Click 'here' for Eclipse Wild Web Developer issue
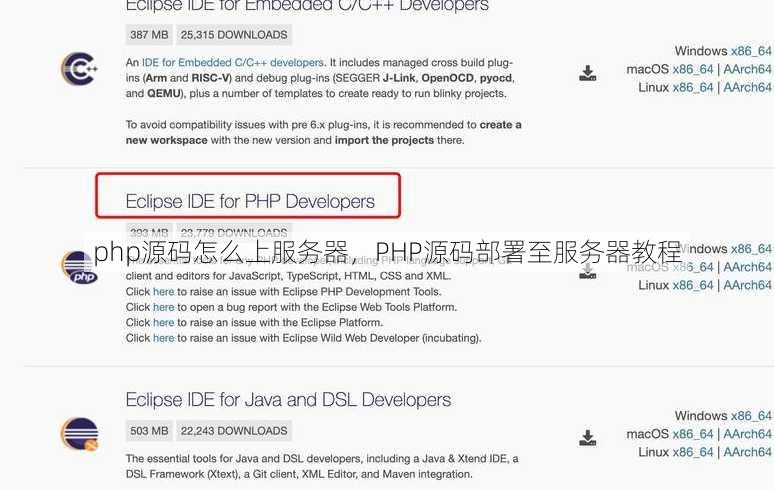The width and height of the screenshot is (774, 490). coord(163,338)
